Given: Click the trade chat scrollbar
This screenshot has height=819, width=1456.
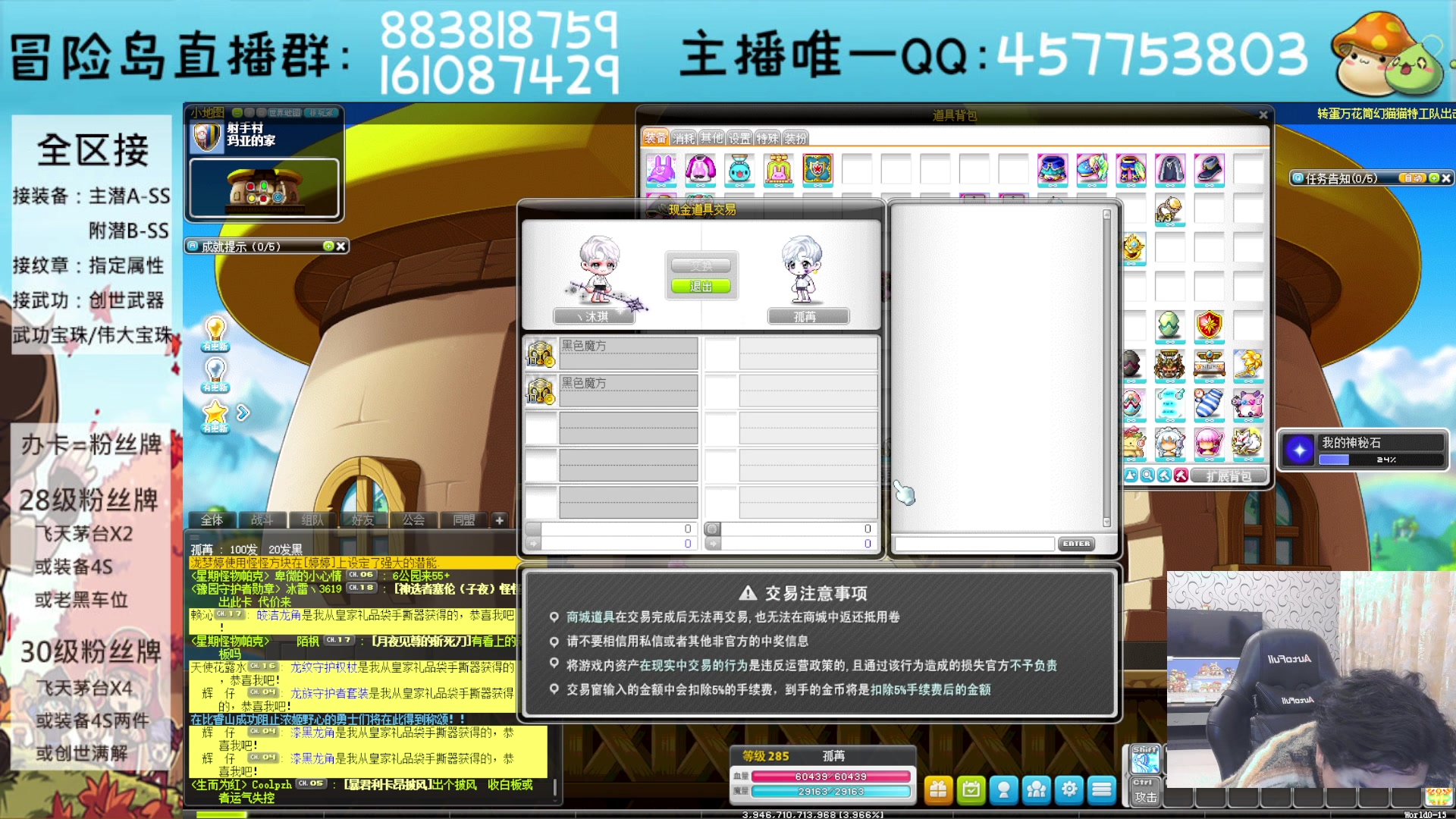Looking at the screenshot, I should (x=1106, y=368).
